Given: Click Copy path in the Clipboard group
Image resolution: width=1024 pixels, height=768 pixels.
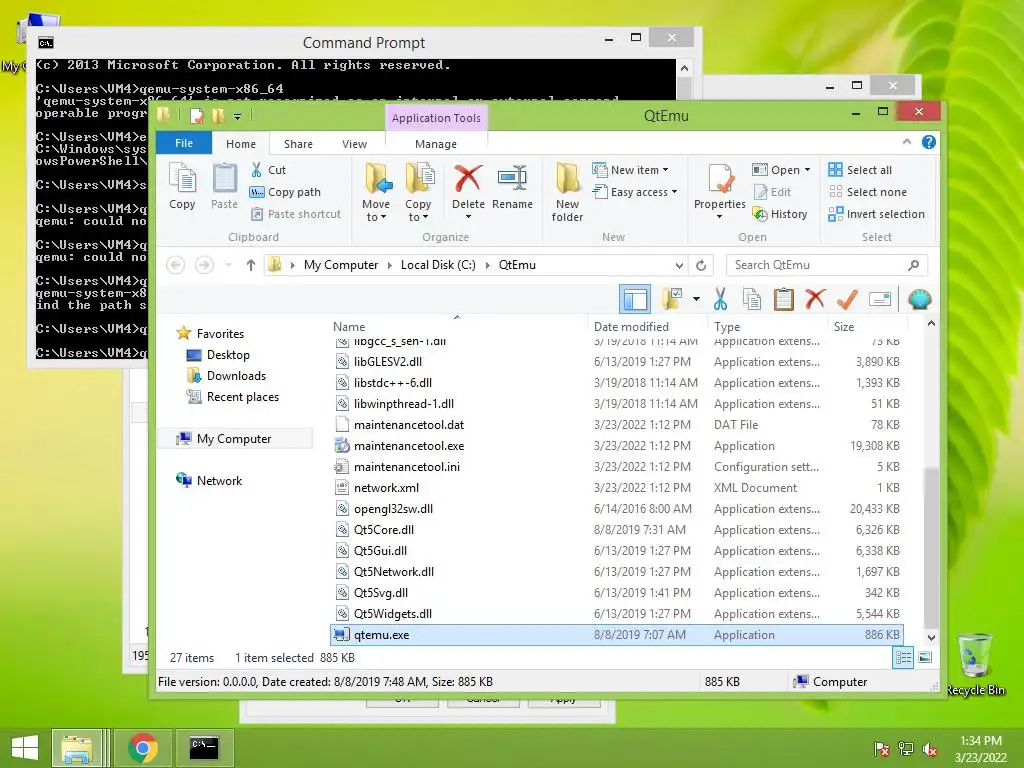Looking at the screenshot, I should [285, 192].
